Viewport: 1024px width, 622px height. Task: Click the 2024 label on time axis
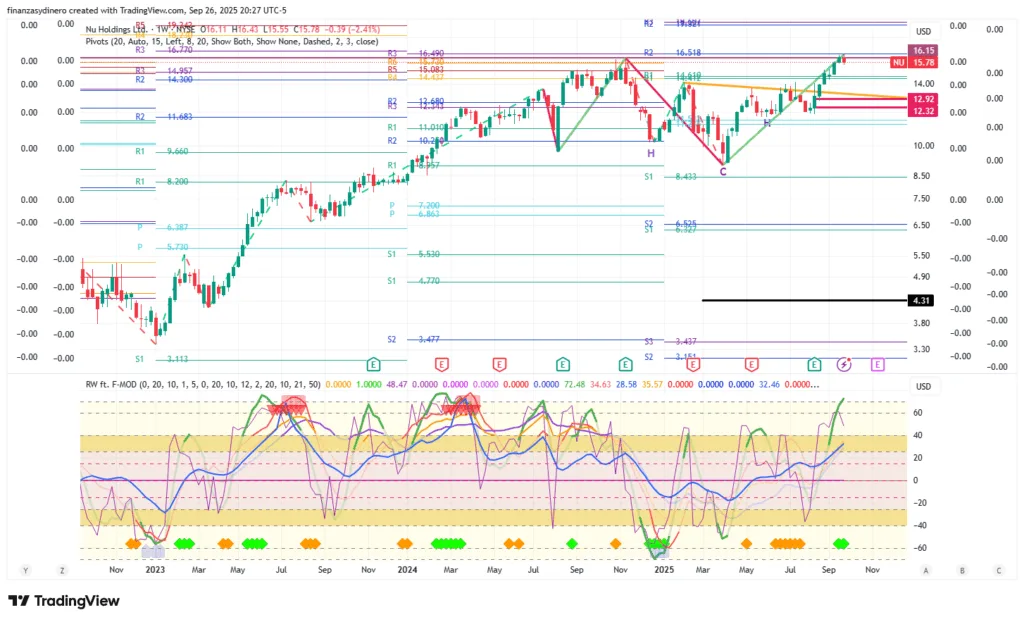[x=407, y=568]
